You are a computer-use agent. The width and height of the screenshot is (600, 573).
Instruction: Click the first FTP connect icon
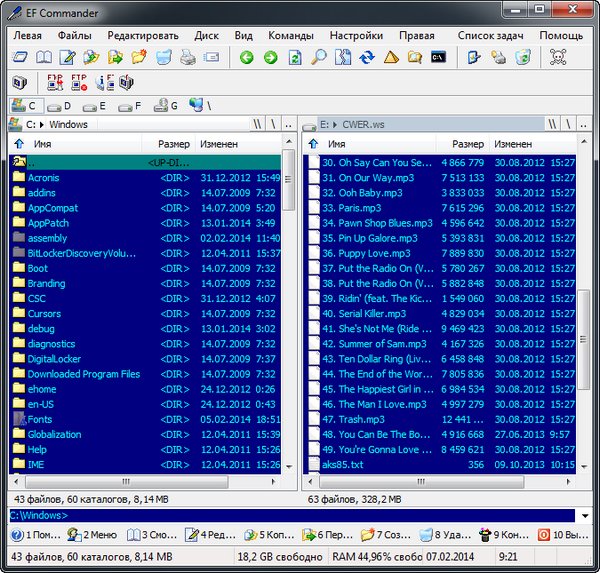(x=53, y=82)
